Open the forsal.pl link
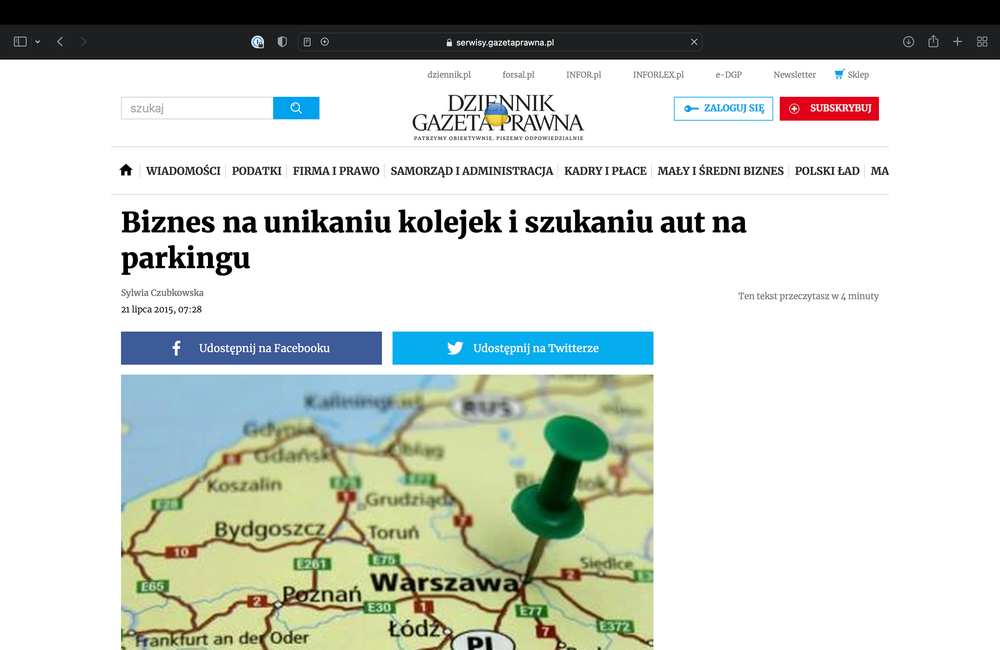This screenshot has width=1000, height=650. click(517, 74)
